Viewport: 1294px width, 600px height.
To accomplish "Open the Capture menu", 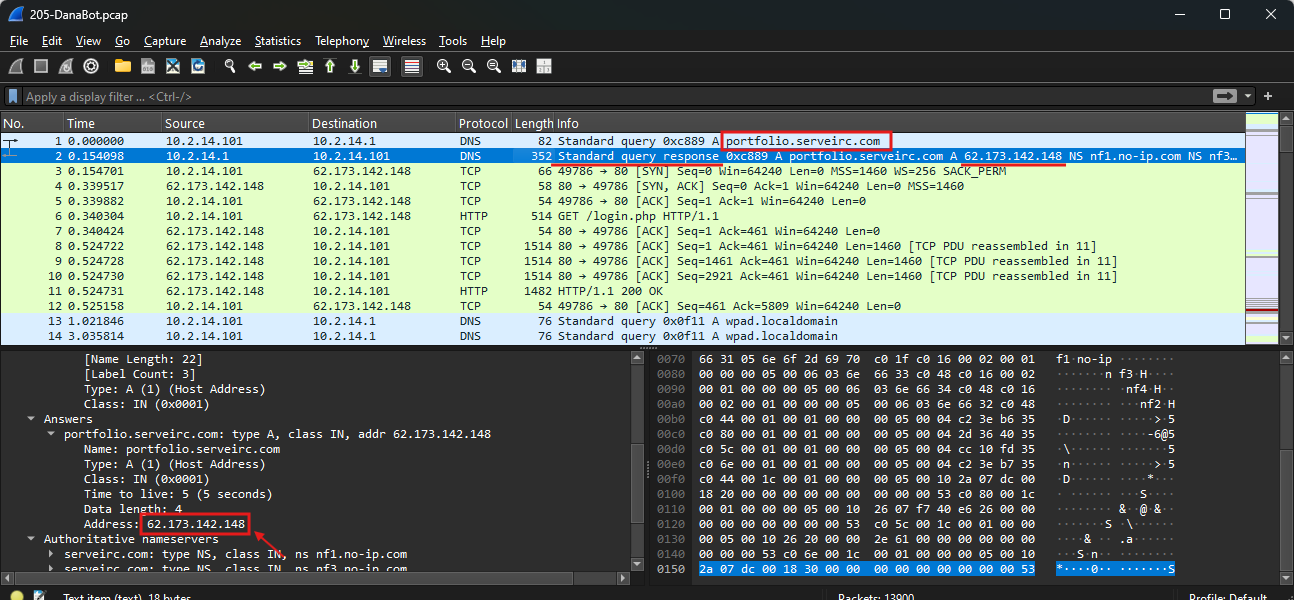I will click(165, 41).
